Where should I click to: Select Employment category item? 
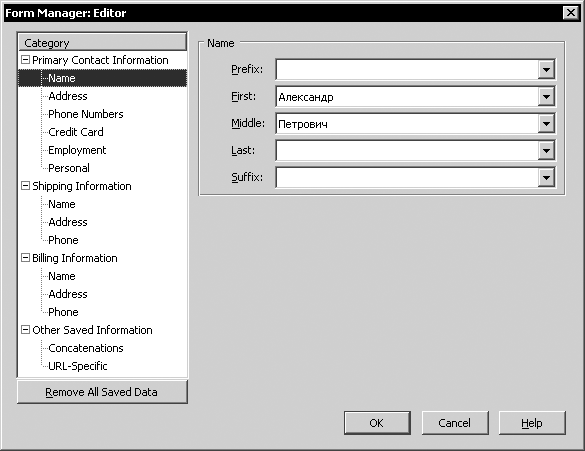(x=77, y=150)
